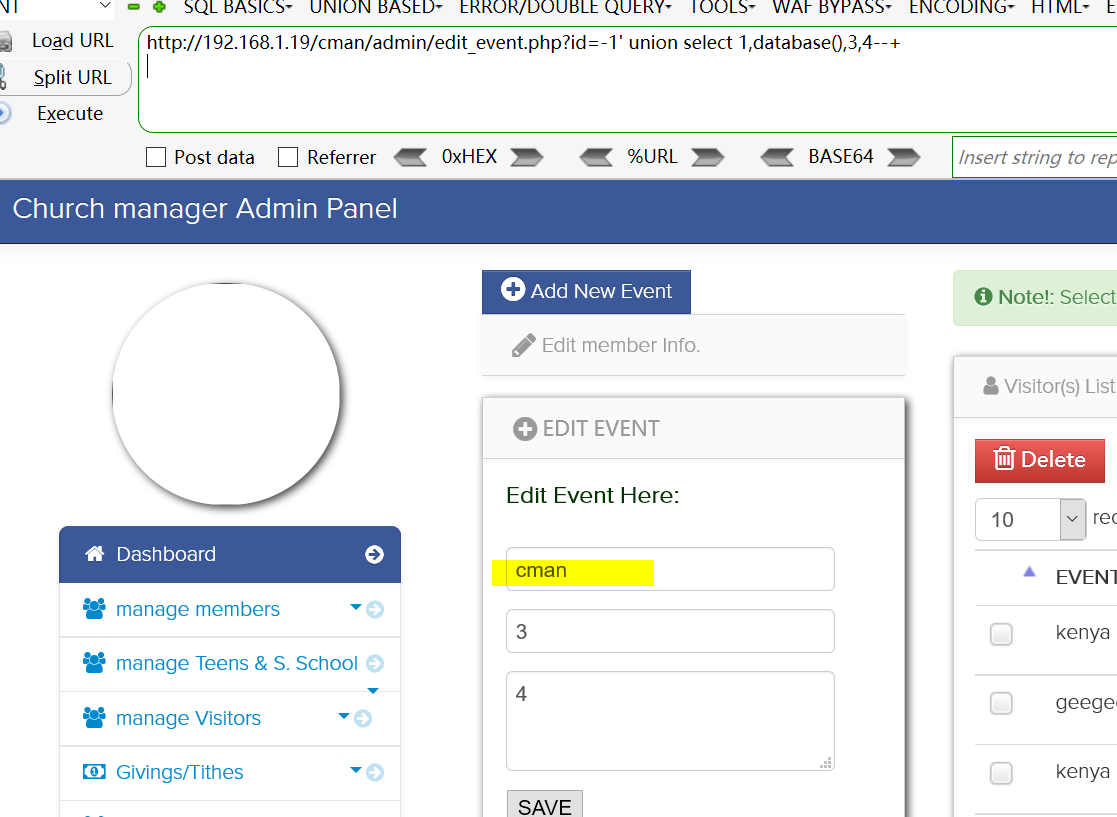Click the arrow circle on Givings/Tithes row
Screen dimensions: 1117x817
[375, 772]
